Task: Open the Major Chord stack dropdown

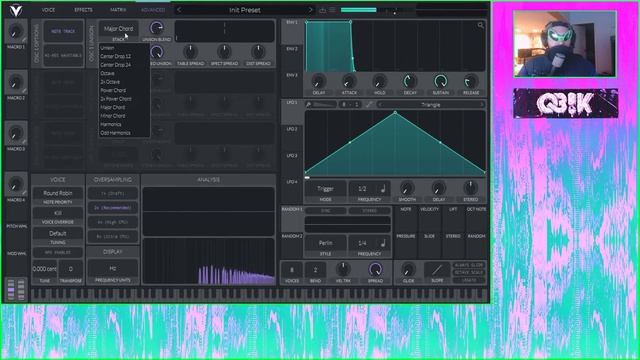Action: [x=118, y=29]
